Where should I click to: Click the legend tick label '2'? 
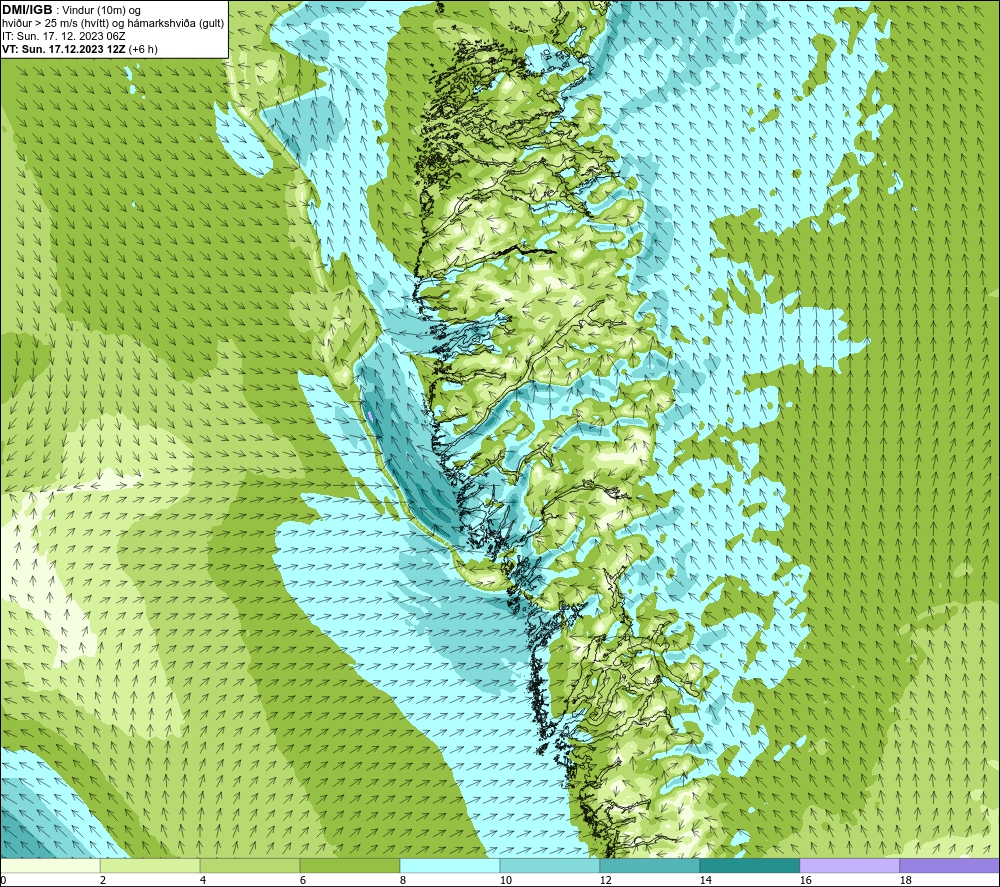coord(103,881)
